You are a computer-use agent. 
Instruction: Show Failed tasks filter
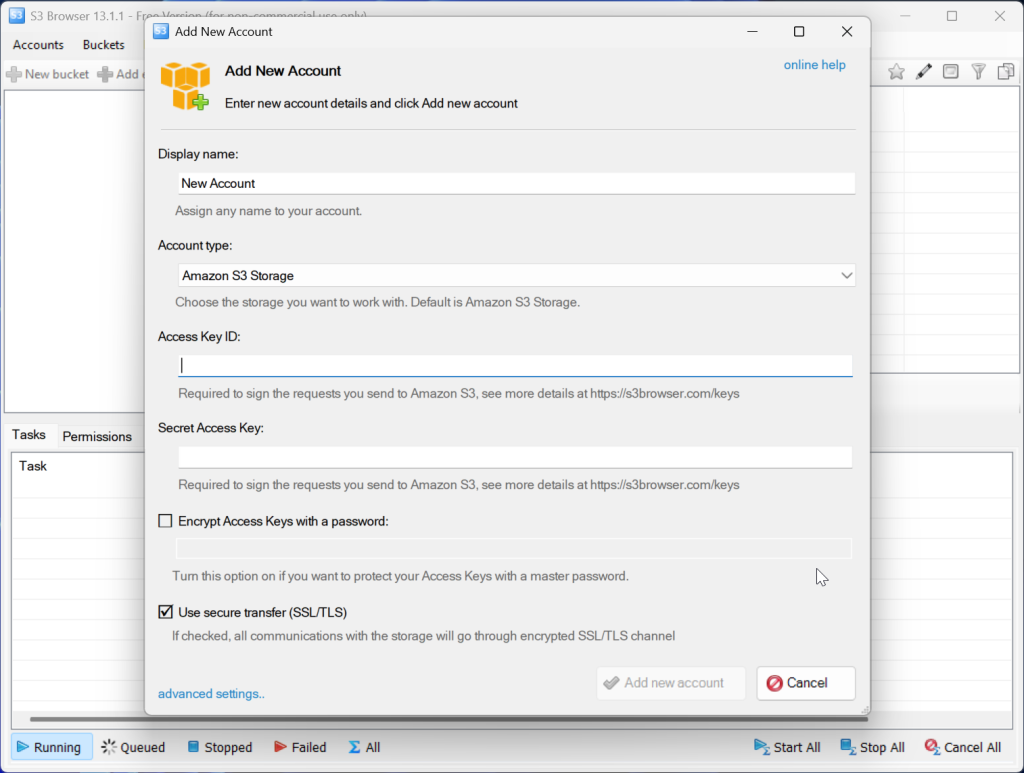298,747
